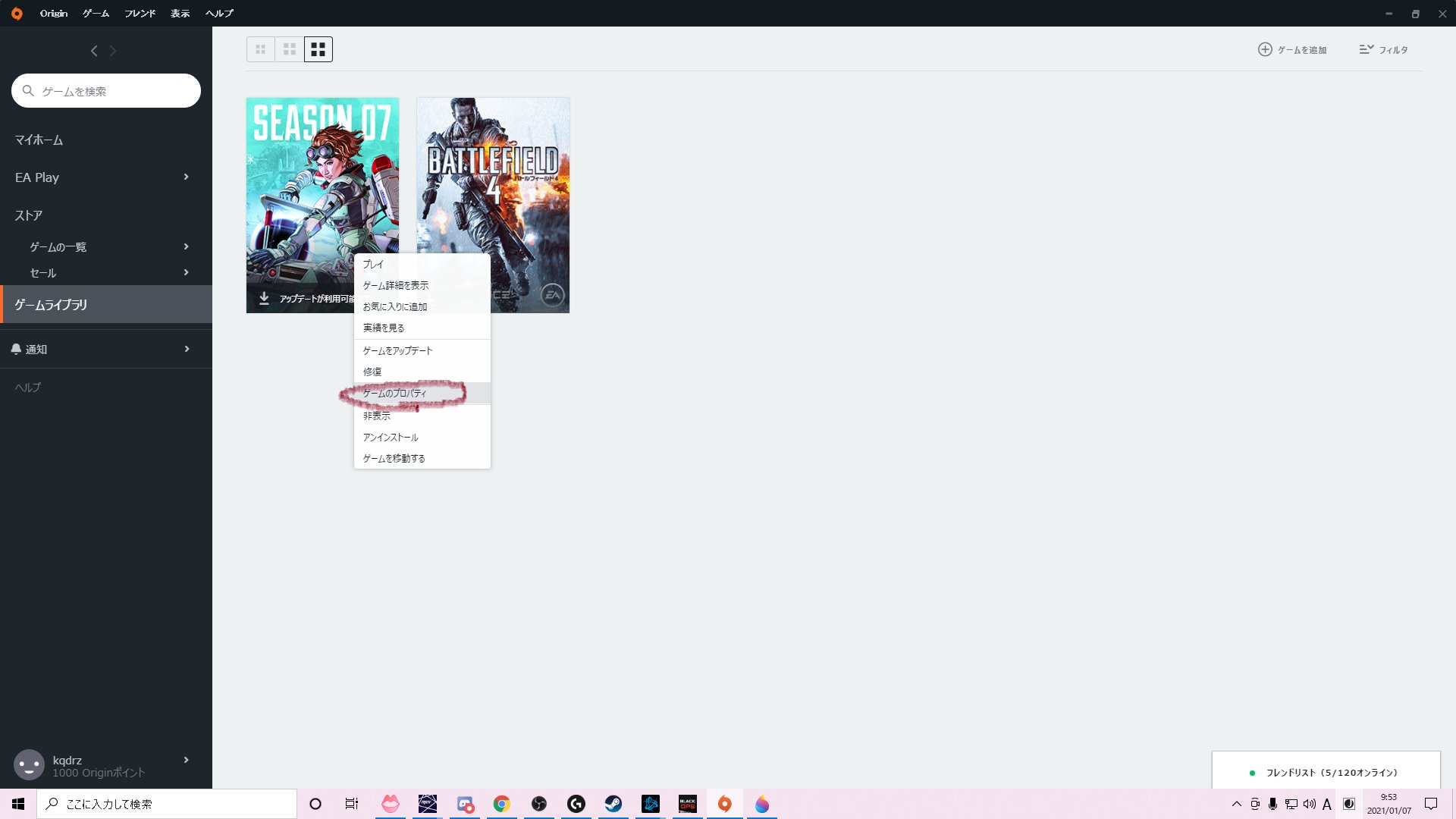Click the Origin icon on taskbar

click(725, 804)
